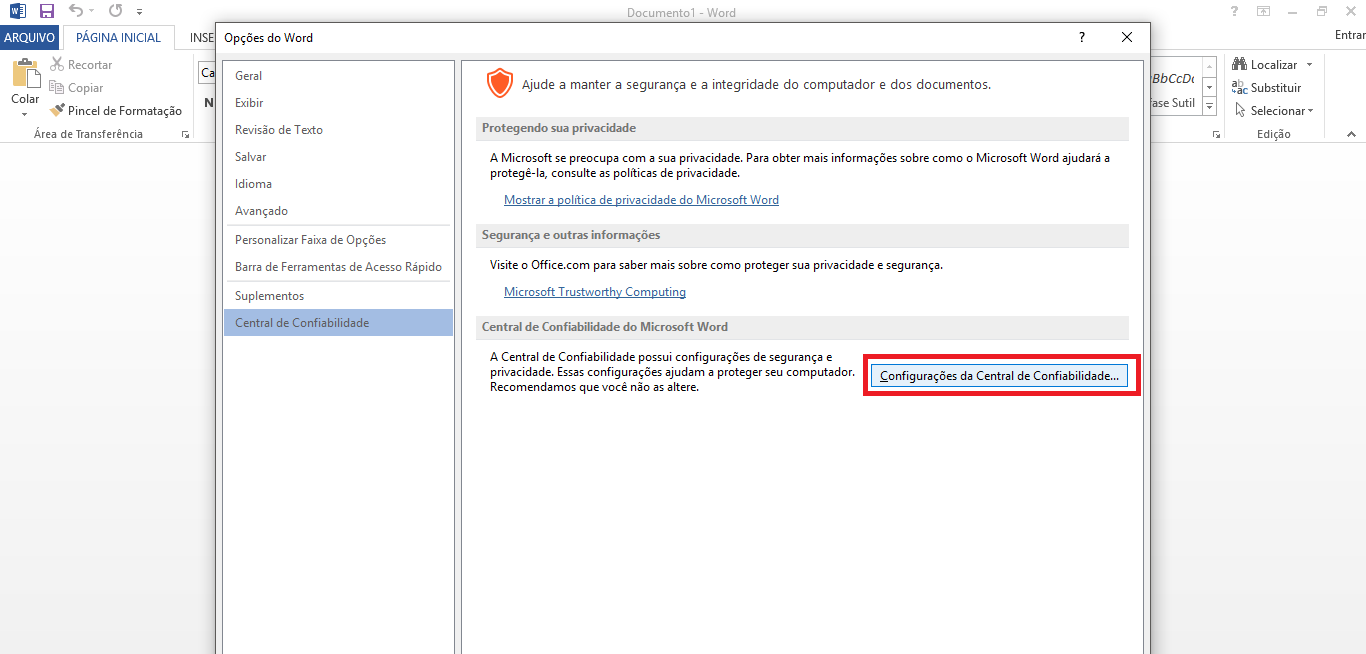Click the Negrito bold N button
Image resolution: width=1366 pixels, height=654 pixels.
pos(209,102)
